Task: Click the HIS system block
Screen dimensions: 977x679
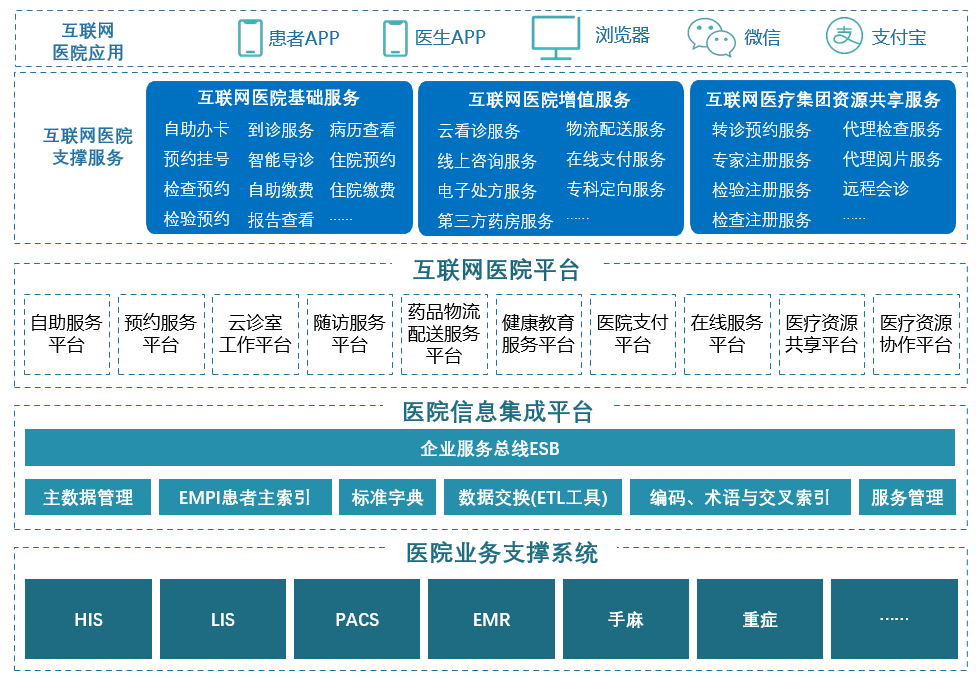Action: click(x=88, y=619)
